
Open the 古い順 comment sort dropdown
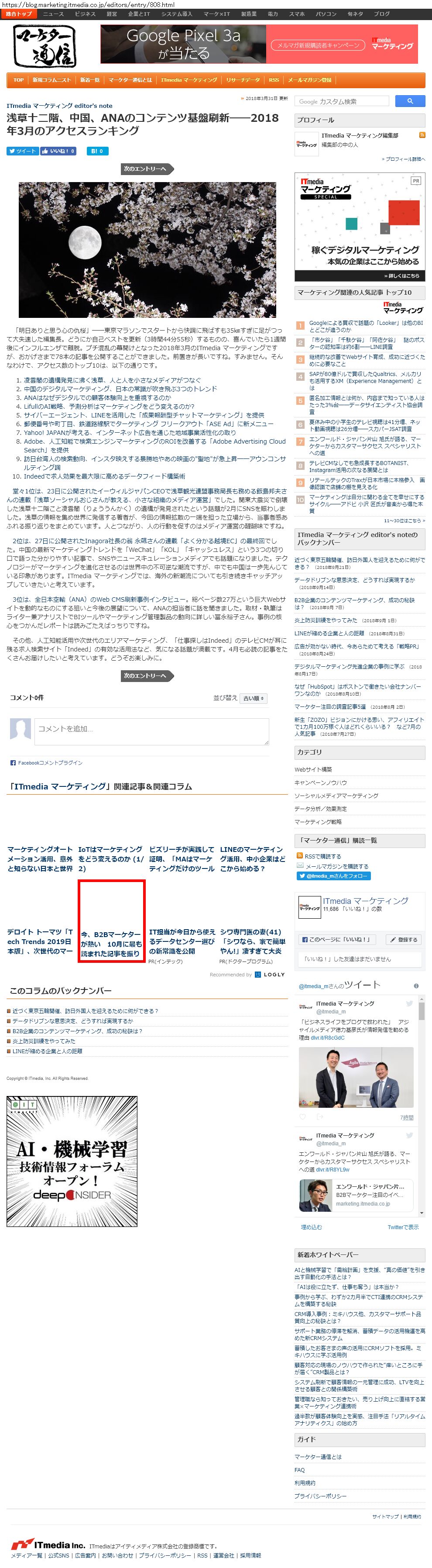coord(253,698)
